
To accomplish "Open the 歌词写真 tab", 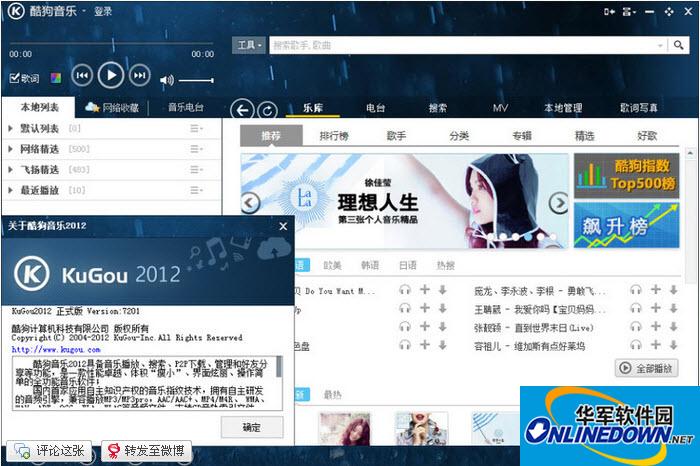I will [638, 108].
